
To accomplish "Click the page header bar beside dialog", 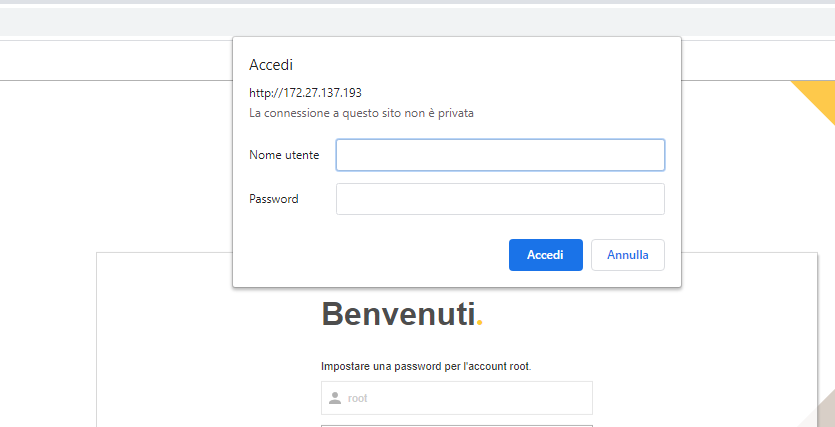I will [x=116, y=60].
